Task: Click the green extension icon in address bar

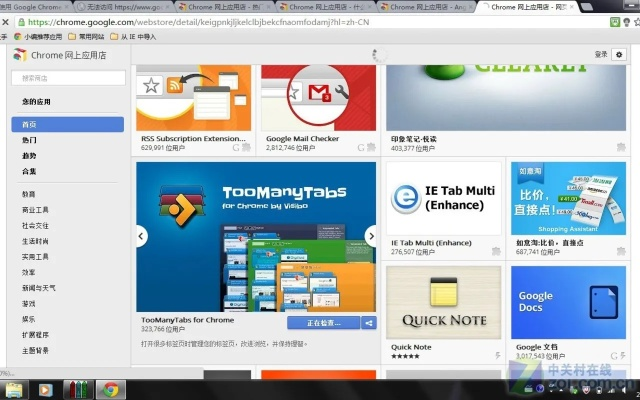Action: (x=615, y=22)
